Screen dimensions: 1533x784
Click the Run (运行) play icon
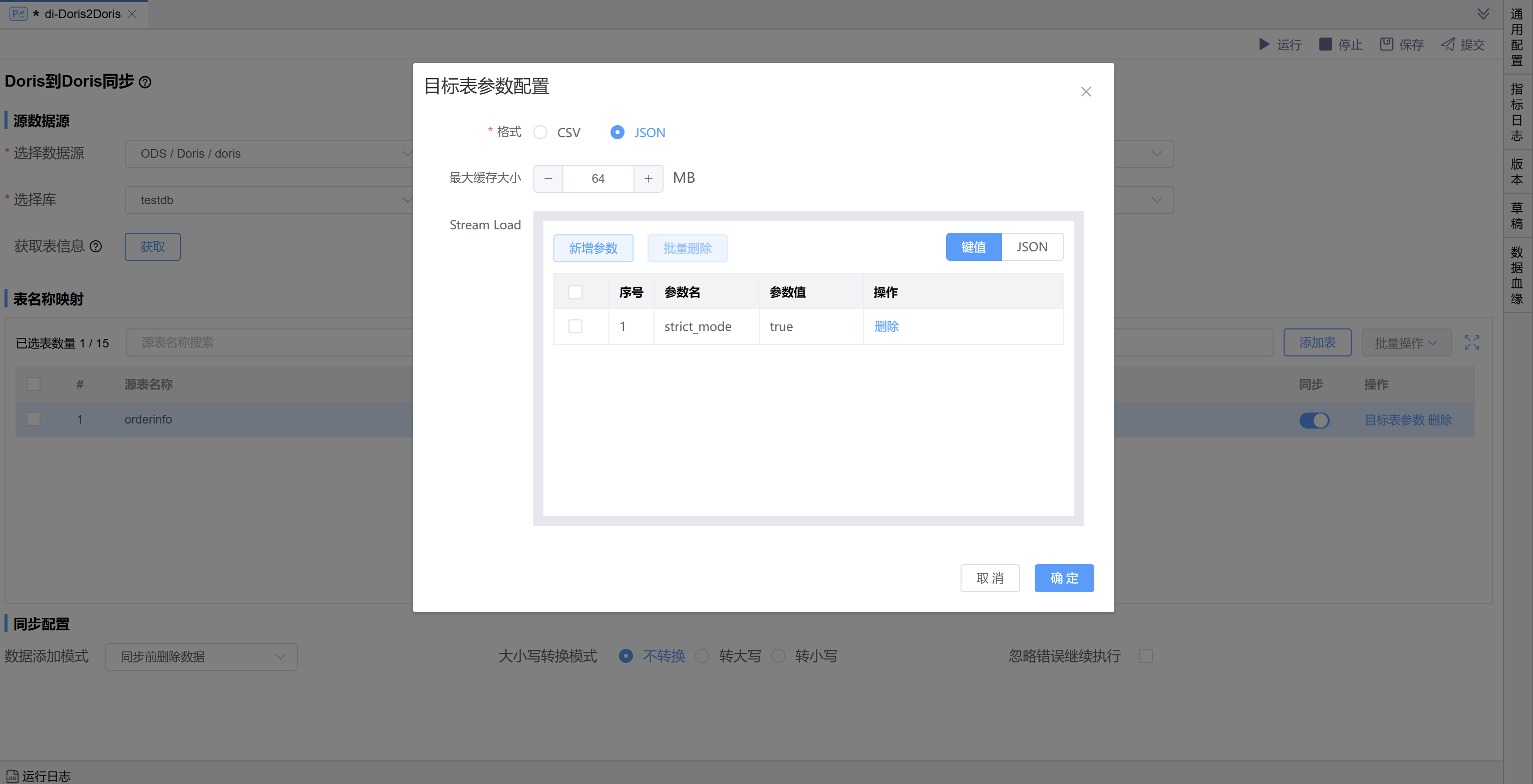click(x=1264, y=45)
